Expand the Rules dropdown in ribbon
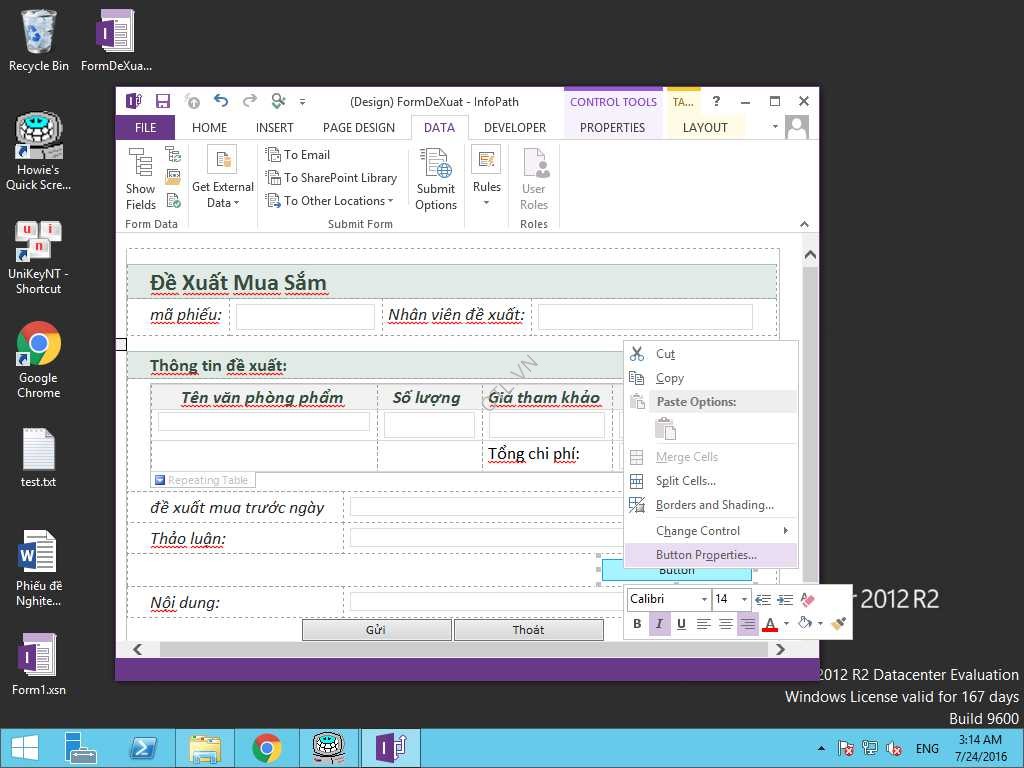This screenshot has height=768, width=1024. [486, 203]
